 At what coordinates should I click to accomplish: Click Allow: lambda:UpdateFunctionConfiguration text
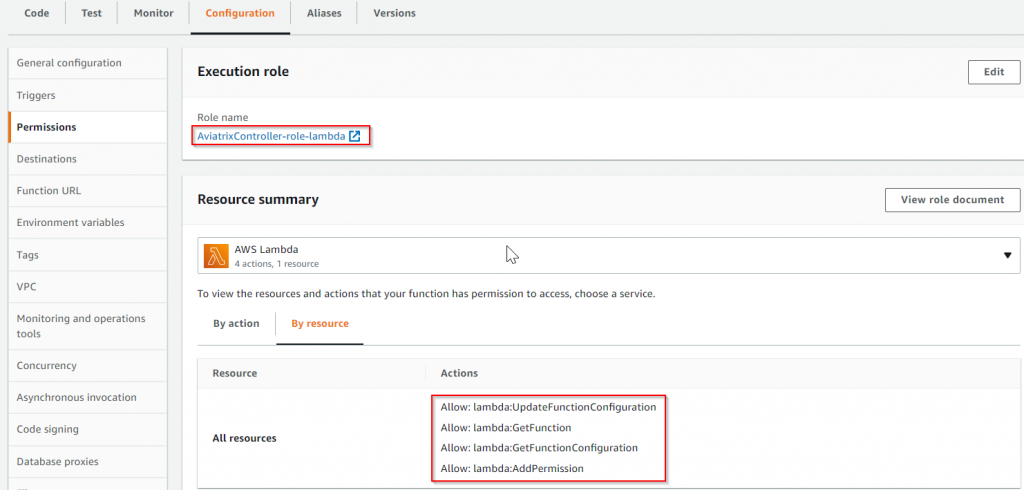pyautogui.click(x=548, y=407)
